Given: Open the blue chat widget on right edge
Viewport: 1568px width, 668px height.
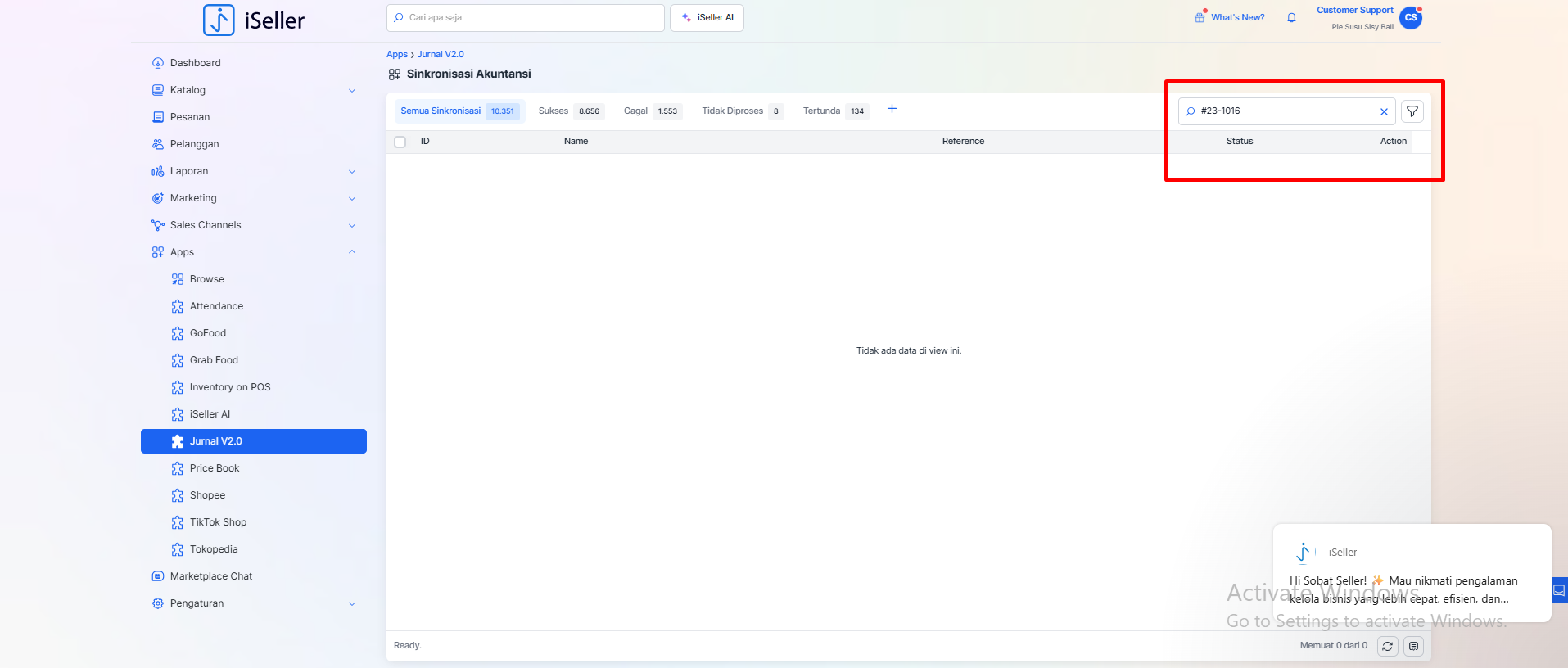Looking at the screenshot, I should [x=1559, y=589].
